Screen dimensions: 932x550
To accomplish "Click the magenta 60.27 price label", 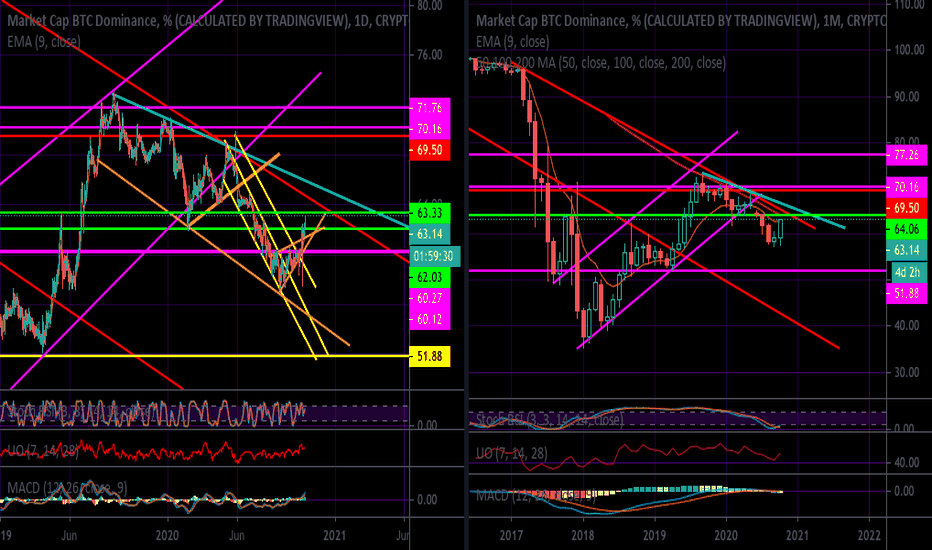I will [x=430, y=298].
